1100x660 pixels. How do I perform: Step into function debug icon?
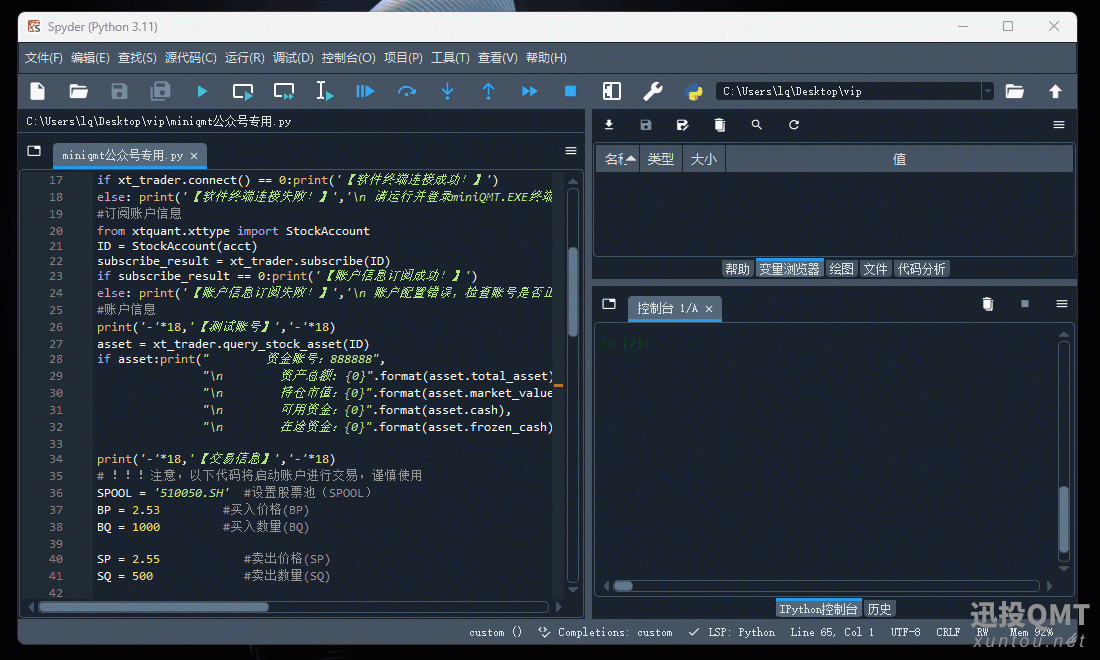click(448, 91)
